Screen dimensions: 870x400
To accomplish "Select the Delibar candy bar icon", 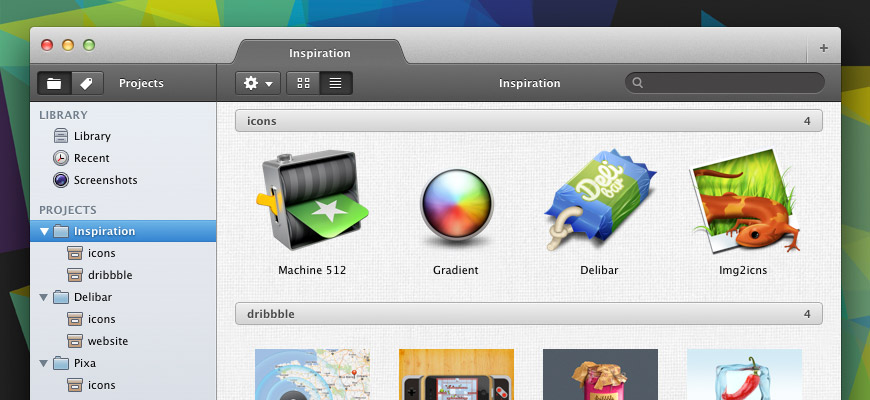I will point(600,201).
